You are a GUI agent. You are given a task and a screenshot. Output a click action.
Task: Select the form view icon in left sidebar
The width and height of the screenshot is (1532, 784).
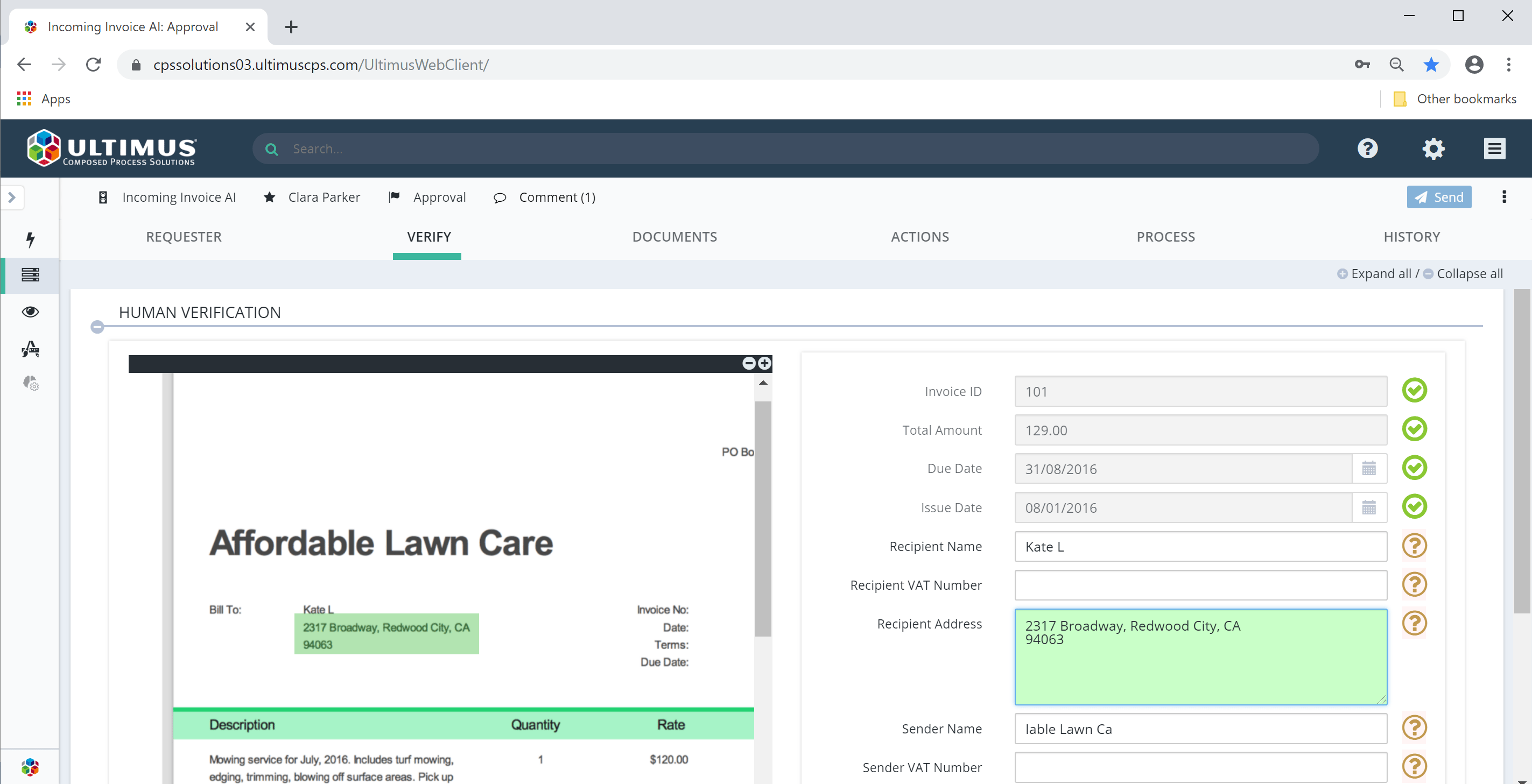[30, 275]
